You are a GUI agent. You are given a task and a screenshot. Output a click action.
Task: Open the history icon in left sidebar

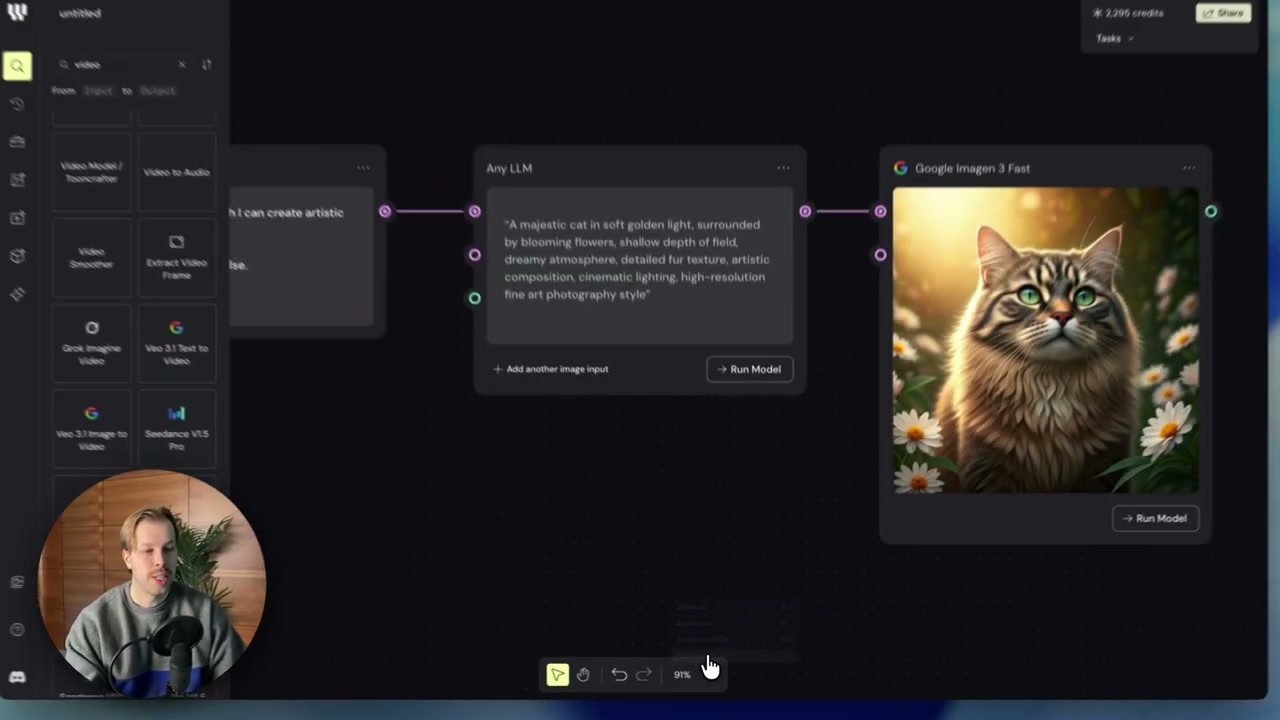(17, 104)
